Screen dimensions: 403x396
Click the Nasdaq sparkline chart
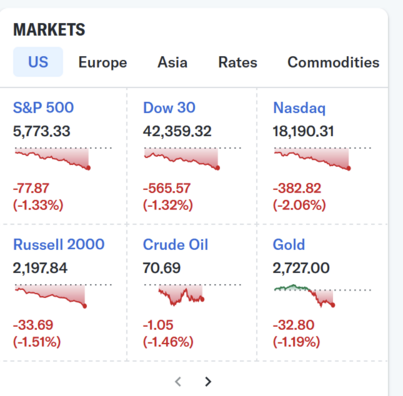322,158
